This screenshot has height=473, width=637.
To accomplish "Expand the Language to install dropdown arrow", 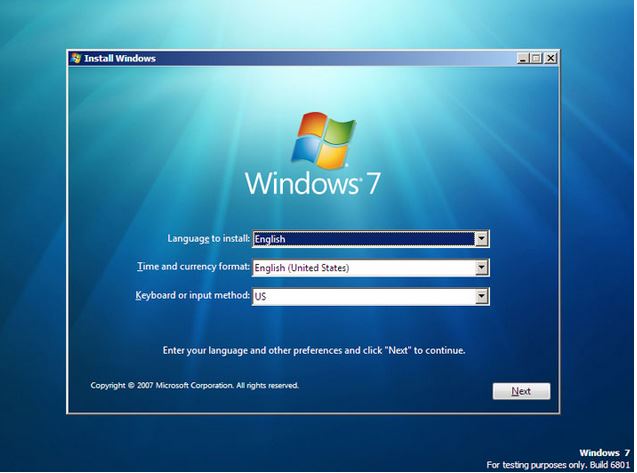I will (x=481, y=239).
